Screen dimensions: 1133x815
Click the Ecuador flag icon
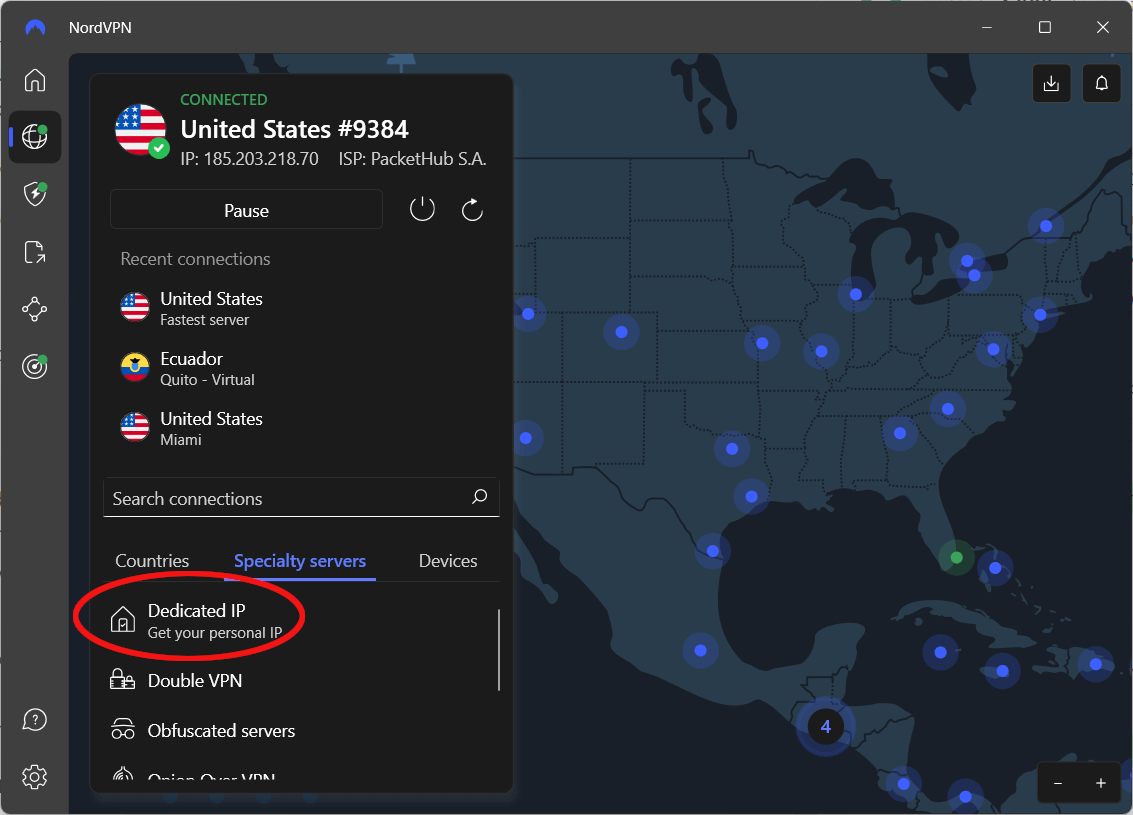(135, 367)
